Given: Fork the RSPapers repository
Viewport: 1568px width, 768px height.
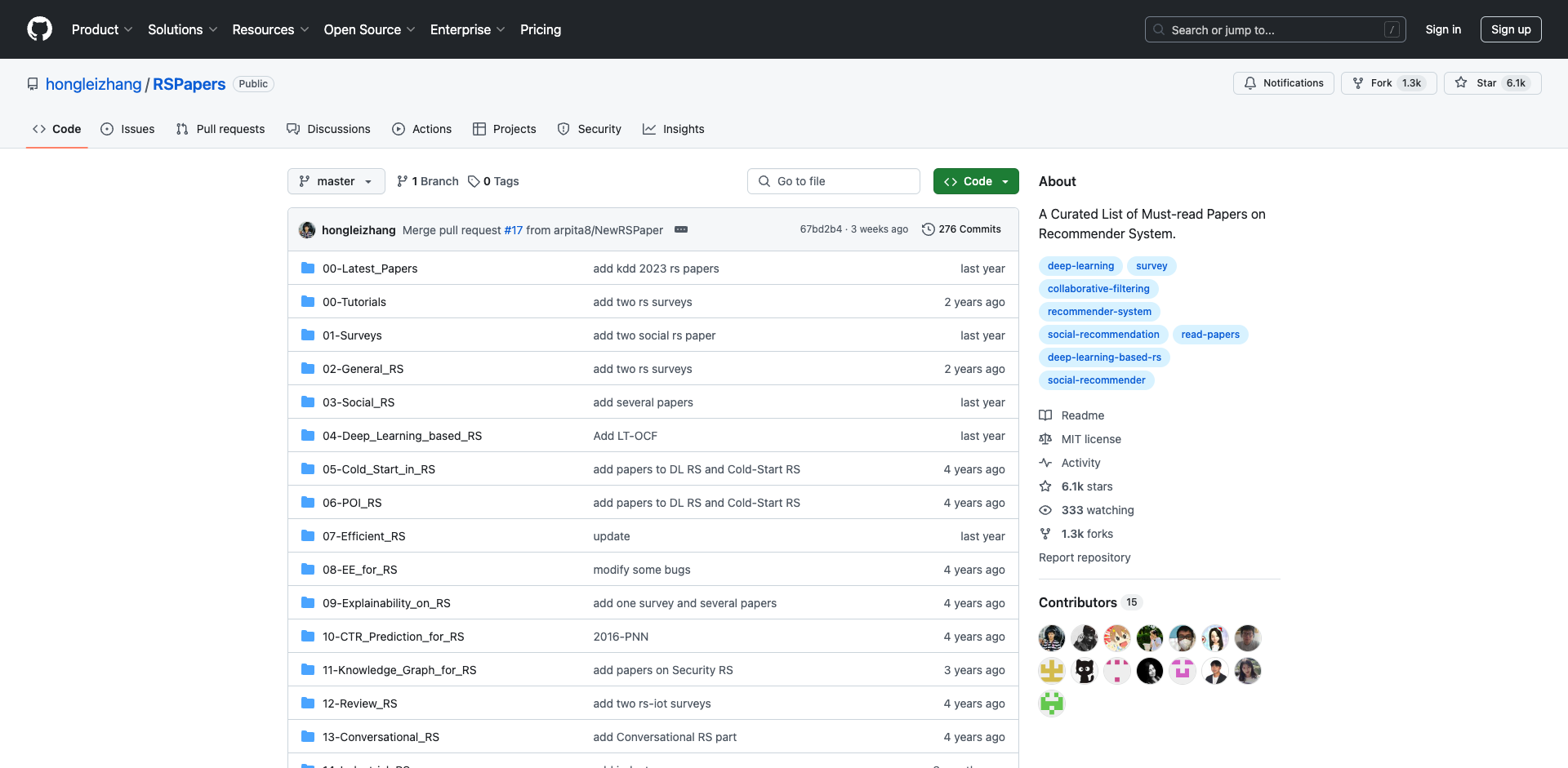Looking at the screenshot, I should pyautogui.click(x=1388, y=83).
